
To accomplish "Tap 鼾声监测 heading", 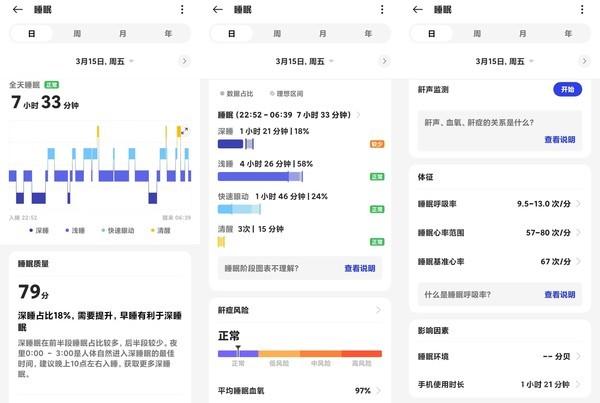I will point(433,90).
